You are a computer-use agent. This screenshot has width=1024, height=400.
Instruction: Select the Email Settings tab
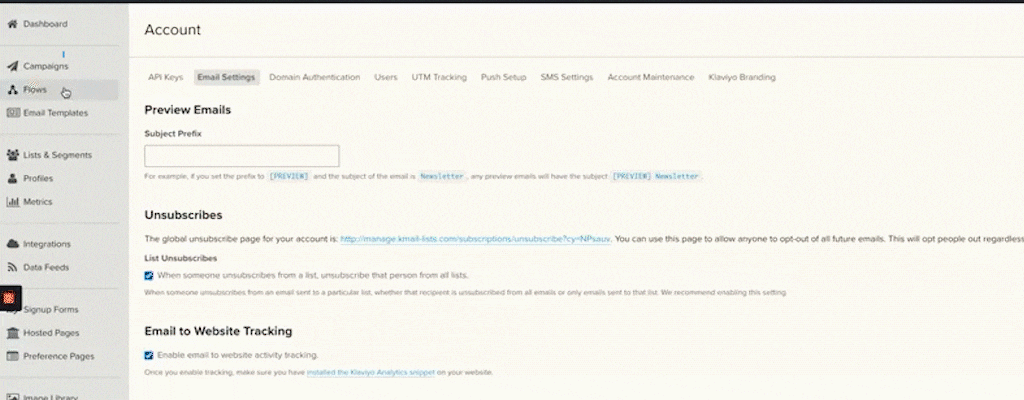click(x=226, y=77)
